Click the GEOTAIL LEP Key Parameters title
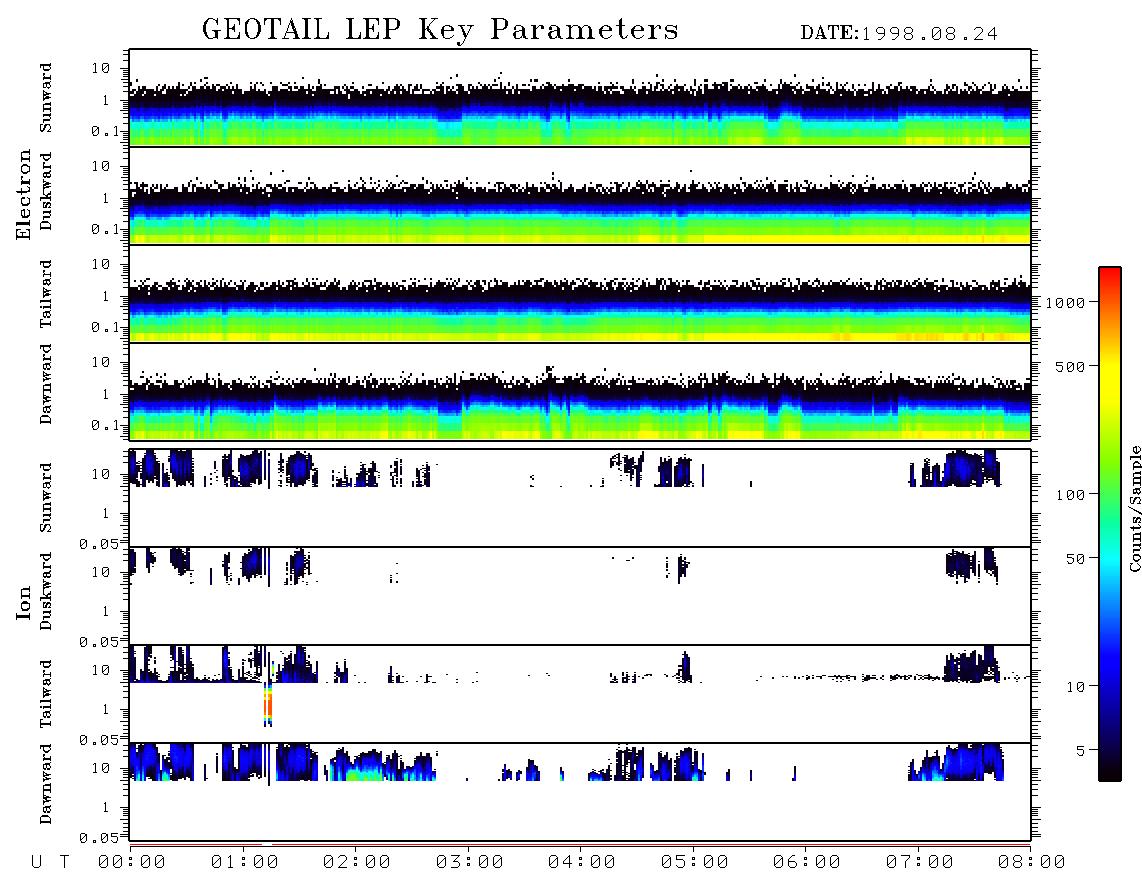Viewport: 1142px width, 880px height. tap(440, 30)
